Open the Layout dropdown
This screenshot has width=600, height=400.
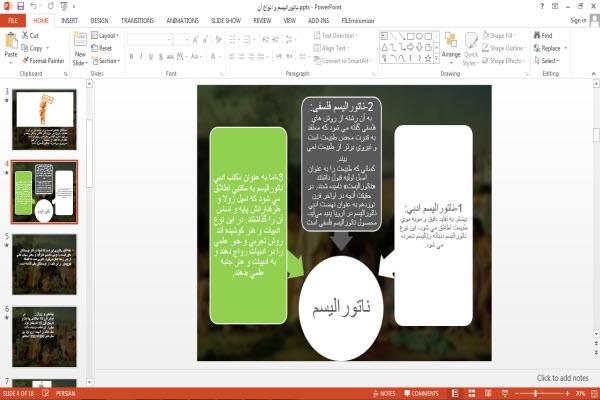pos(105,36)
